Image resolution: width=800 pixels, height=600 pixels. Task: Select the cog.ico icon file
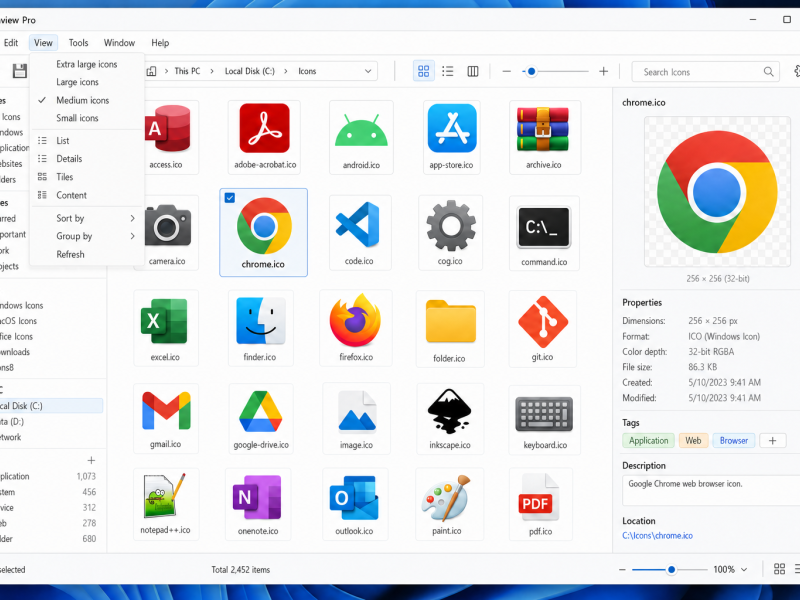point(450,233)
